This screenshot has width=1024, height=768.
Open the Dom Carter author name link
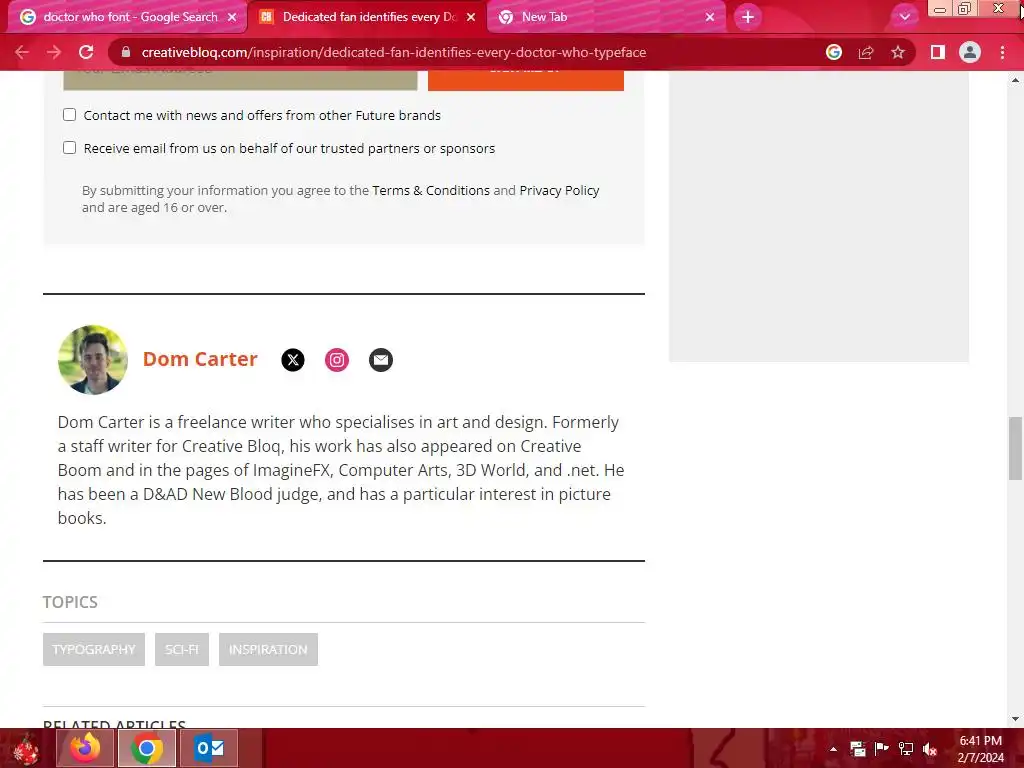tap(200, 359)
